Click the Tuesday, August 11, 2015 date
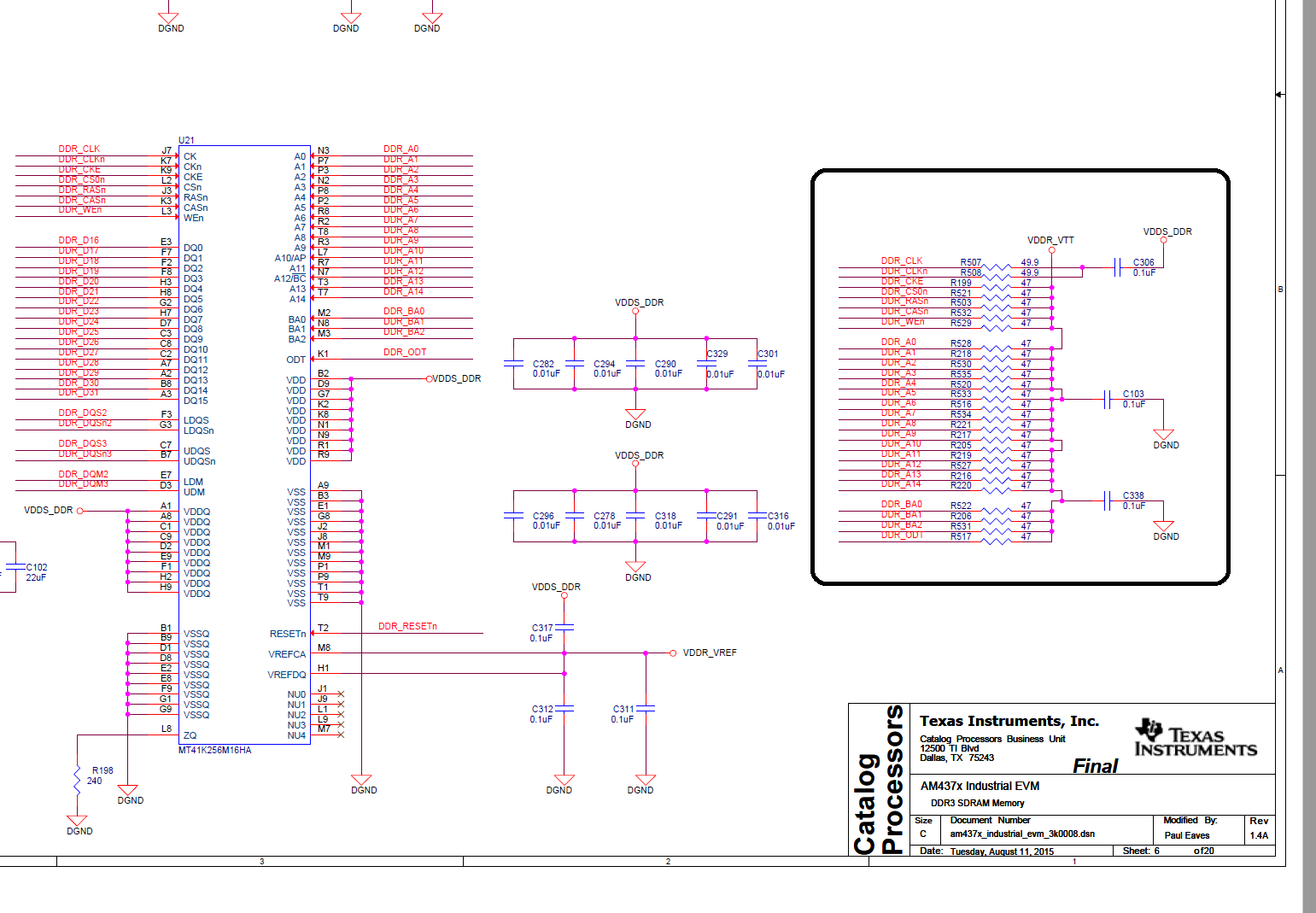1316x913 pixels. [1002, 852]
